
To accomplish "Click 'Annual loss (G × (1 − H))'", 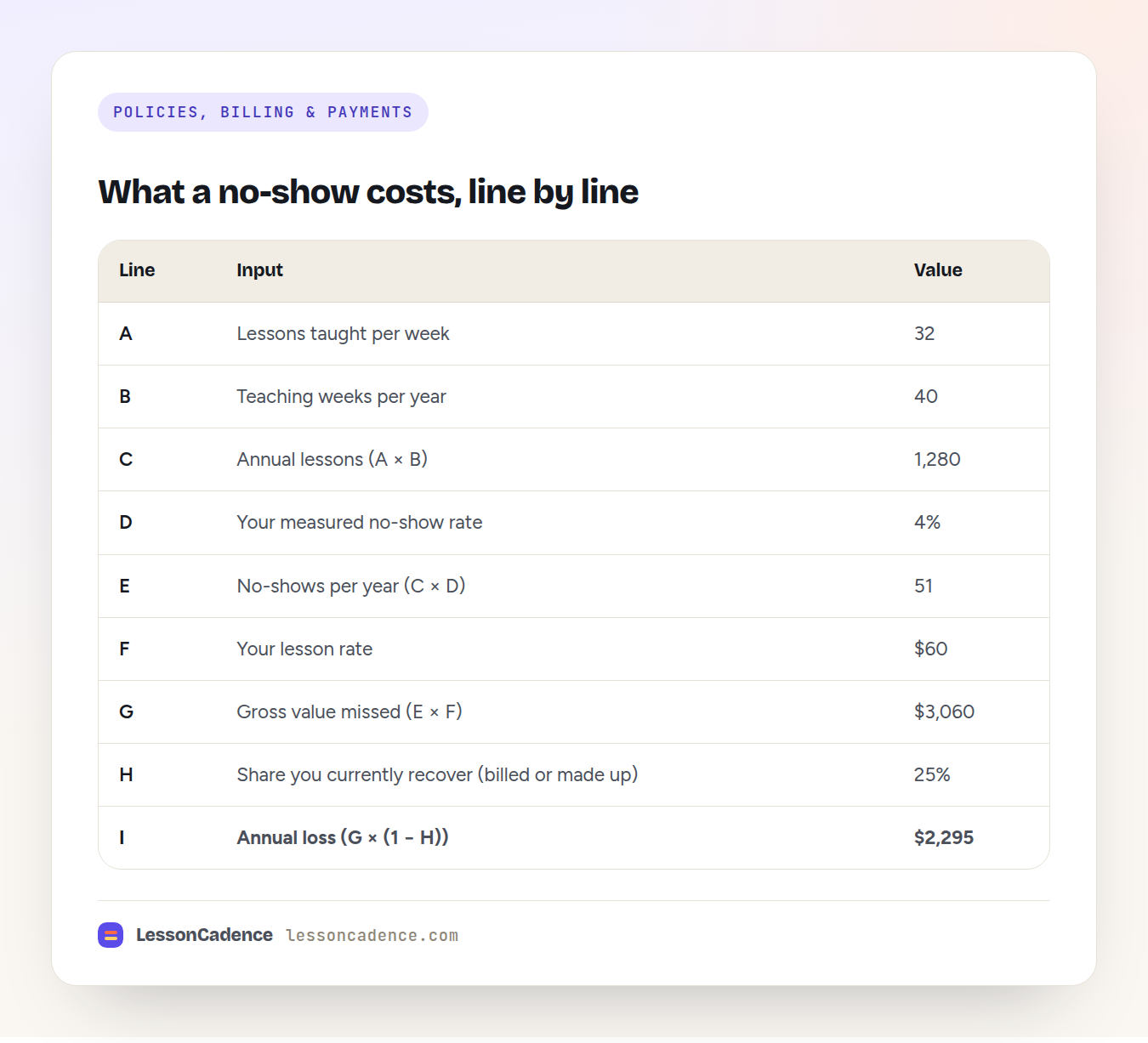I will coord(342,838).
